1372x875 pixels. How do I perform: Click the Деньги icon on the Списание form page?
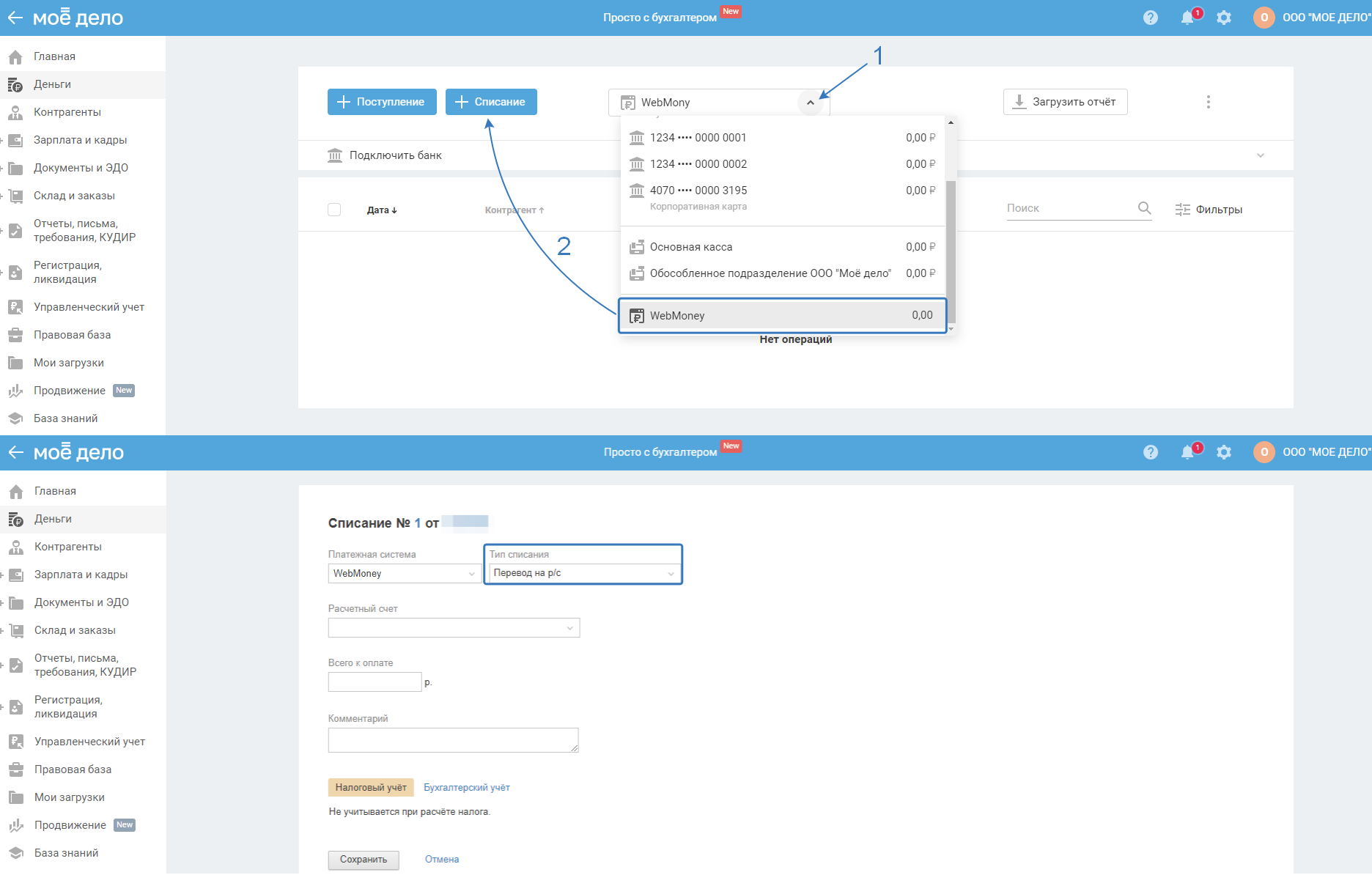(x=16, y=519)
